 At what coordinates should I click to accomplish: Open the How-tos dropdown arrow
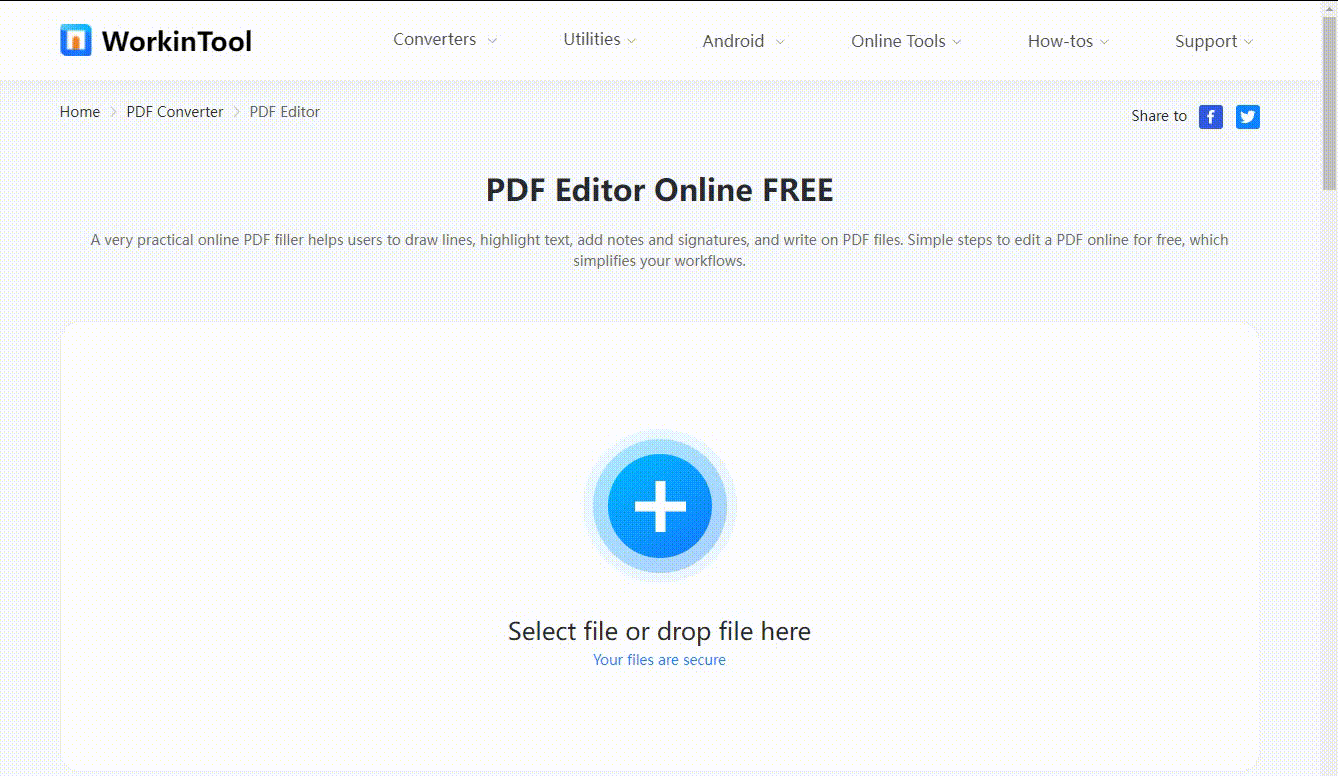(x=1104, y=42)
